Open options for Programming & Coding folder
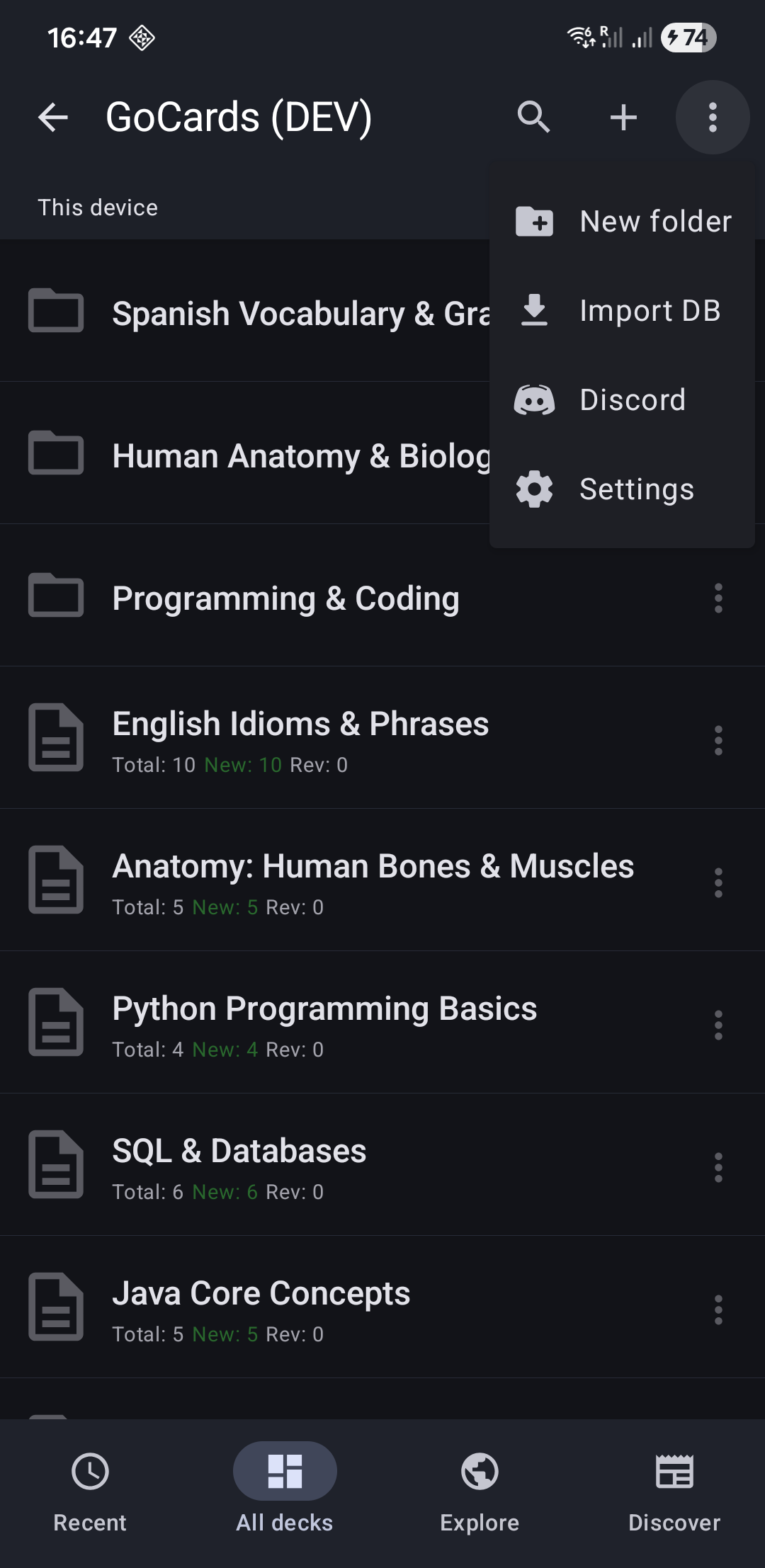The height and width of the screenshot is (1568, 765). 718,598
